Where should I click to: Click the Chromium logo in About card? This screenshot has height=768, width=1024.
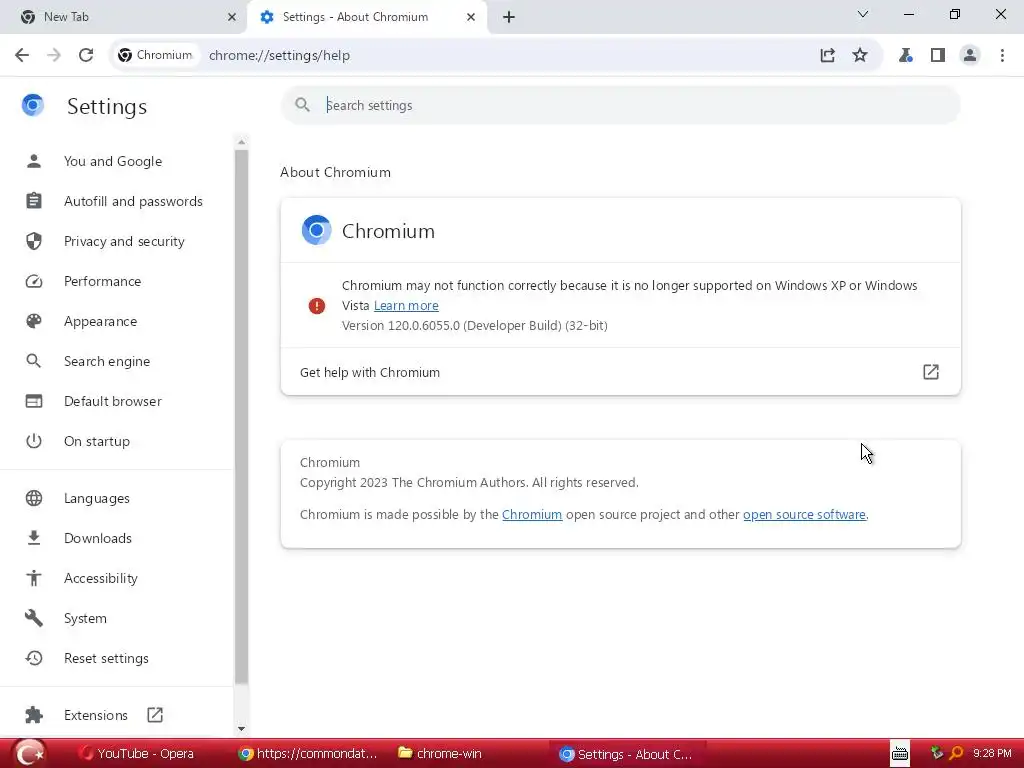[x=316, y=230]
